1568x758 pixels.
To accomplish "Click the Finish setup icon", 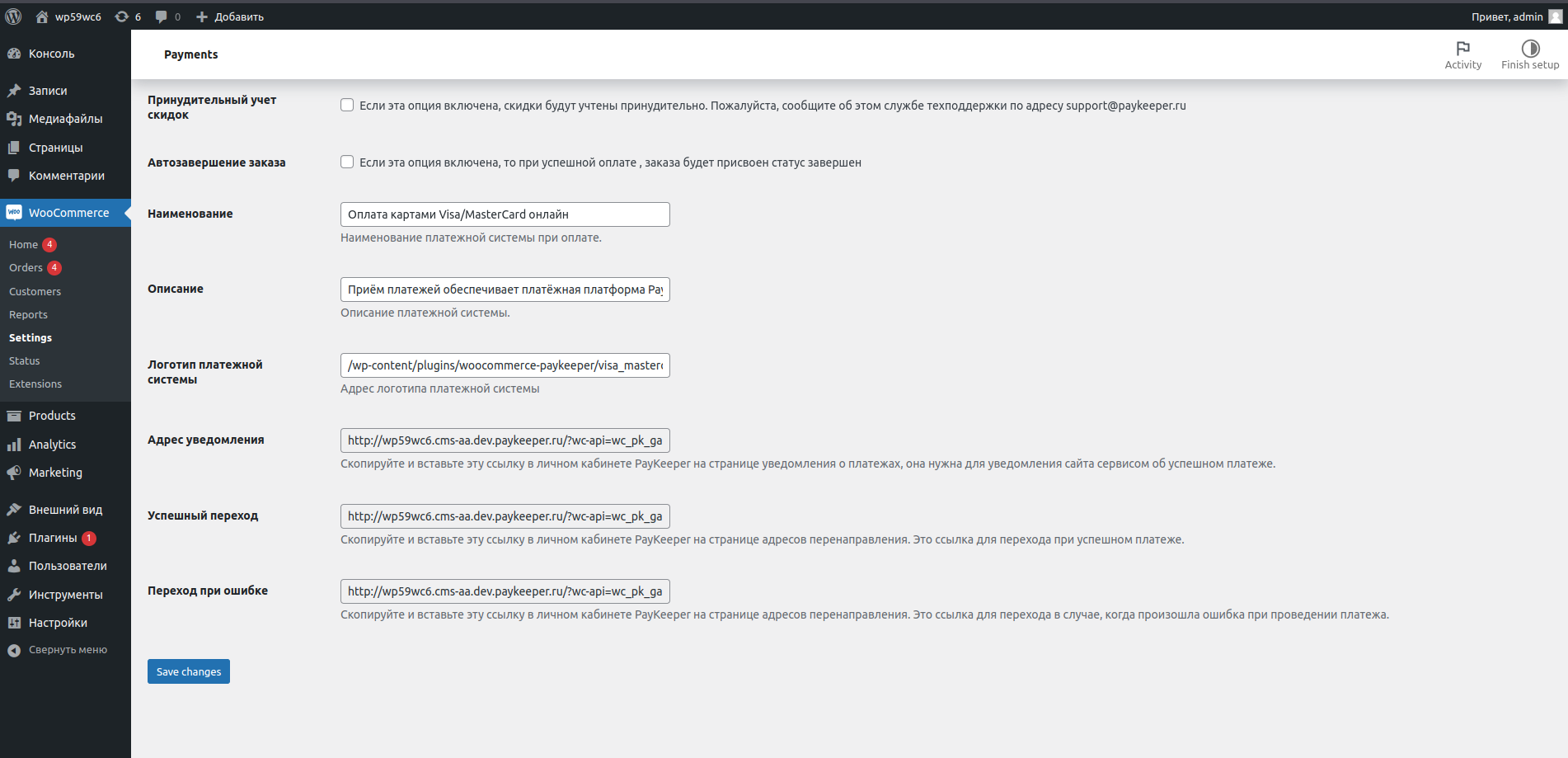I will pos(1529,49).
